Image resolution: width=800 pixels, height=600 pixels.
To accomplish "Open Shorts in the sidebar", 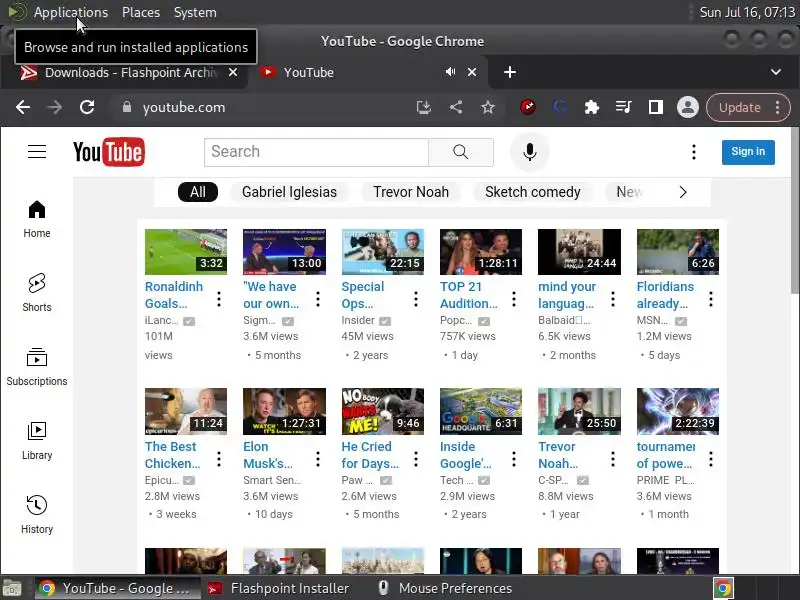I will pos(37,293).
